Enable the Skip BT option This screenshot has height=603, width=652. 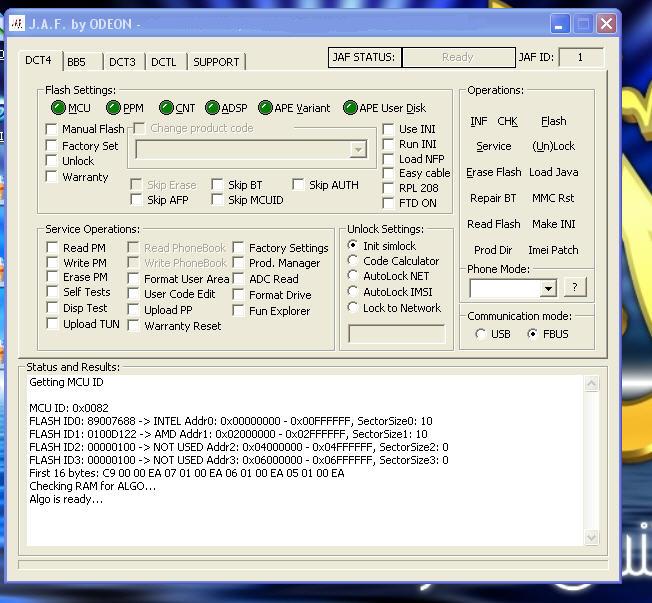click(x=217, y=184)
